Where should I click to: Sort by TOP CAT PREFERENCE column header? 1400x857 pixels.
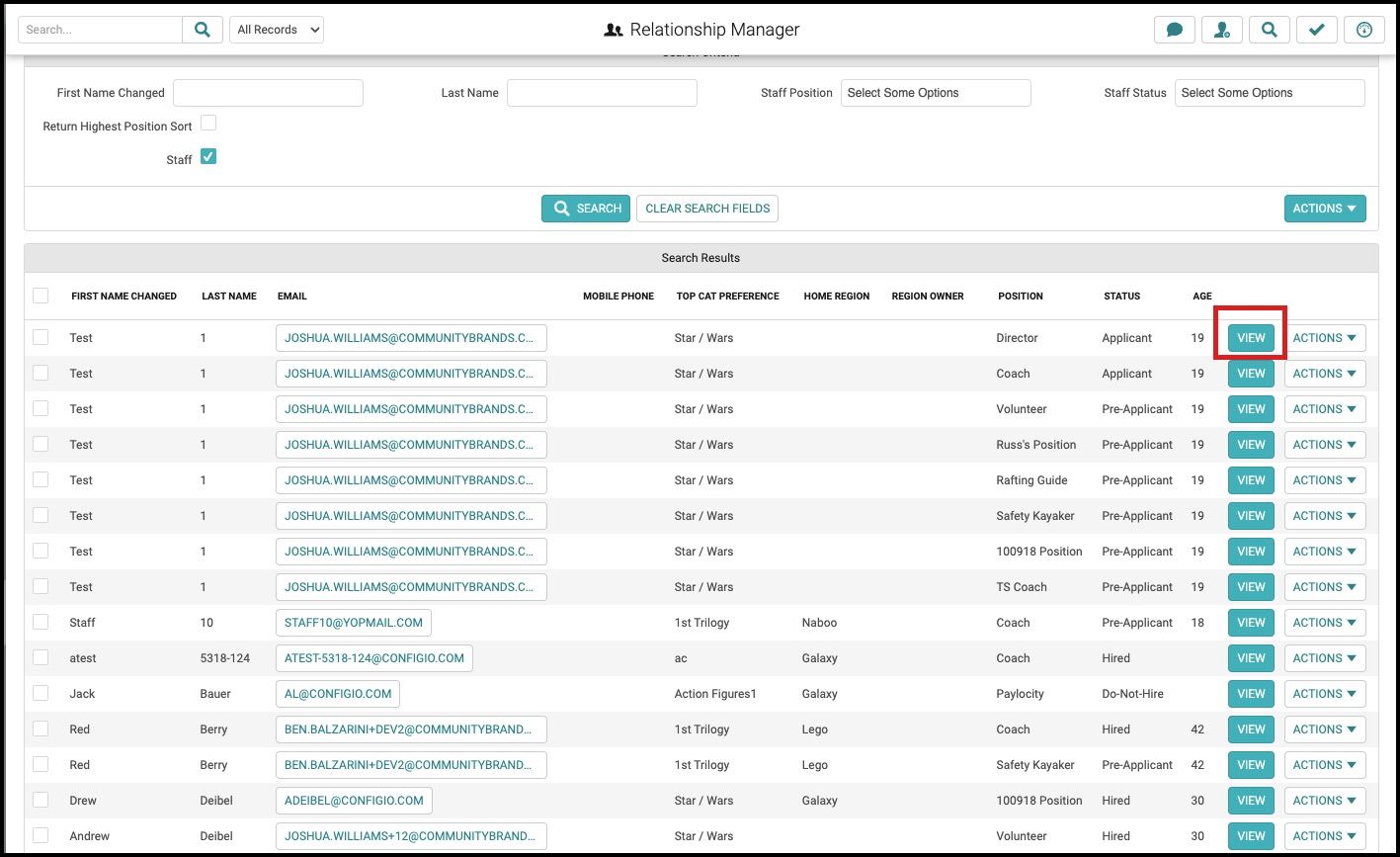[x=727, y=297]
